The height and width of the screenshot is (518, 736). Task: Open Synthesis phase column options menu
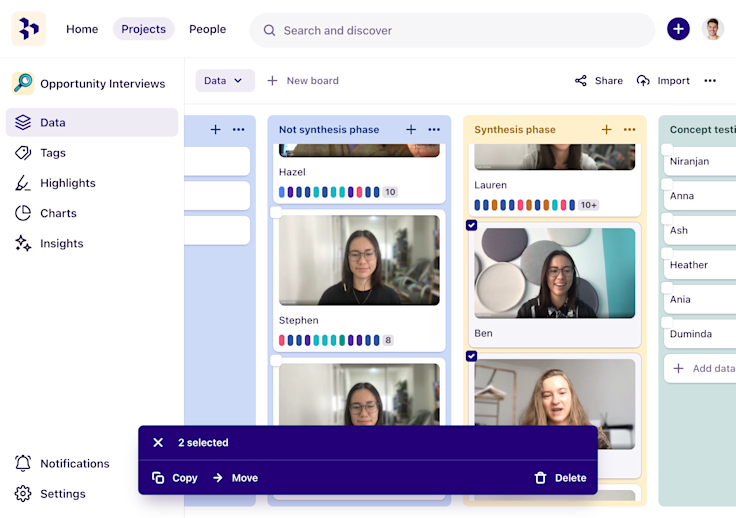(x=629, y=130)
